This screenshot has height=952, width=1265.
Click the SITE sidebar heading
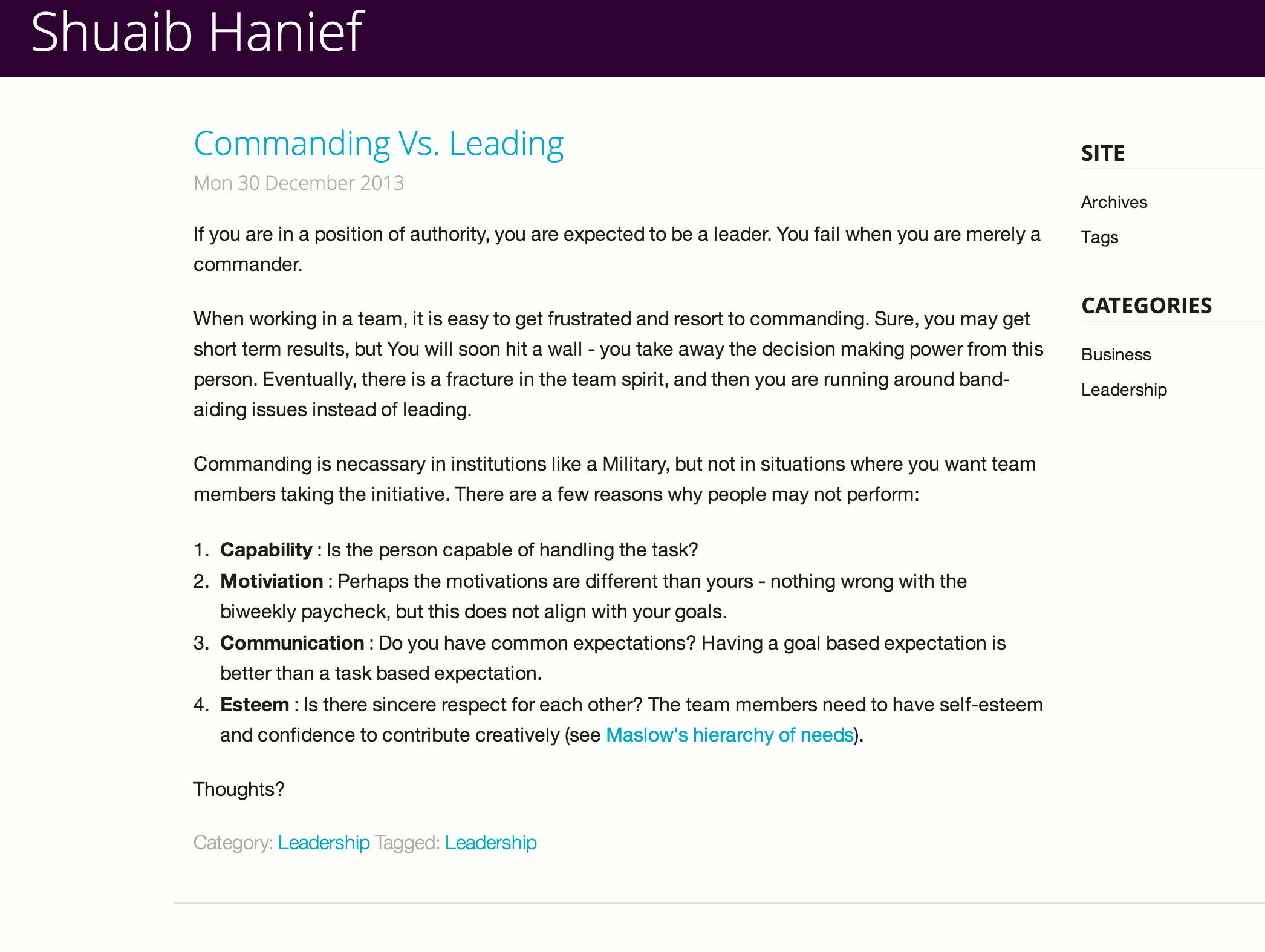point(1102,154)
